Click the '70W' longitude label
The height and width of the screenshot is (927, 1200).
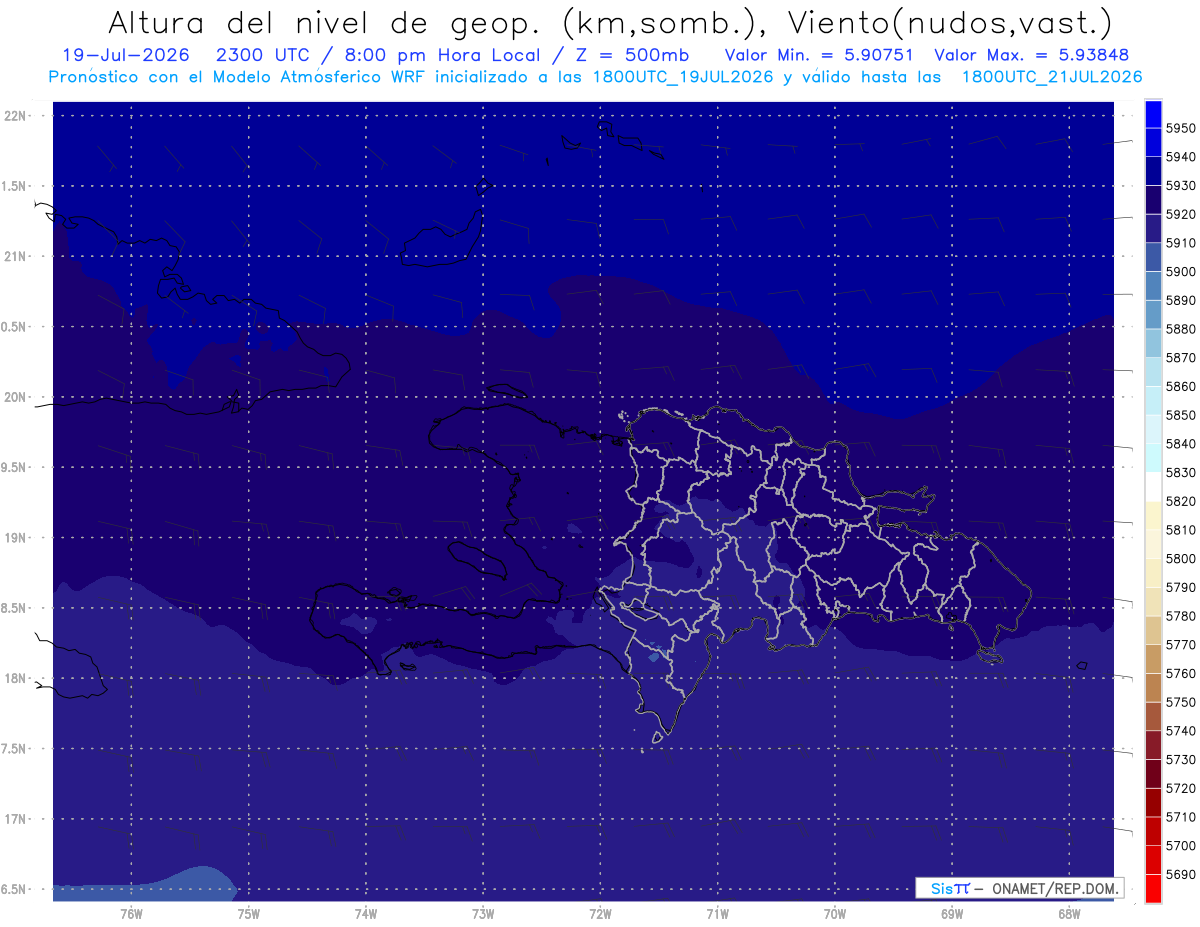pyautogui.click(x=835, y=913)
